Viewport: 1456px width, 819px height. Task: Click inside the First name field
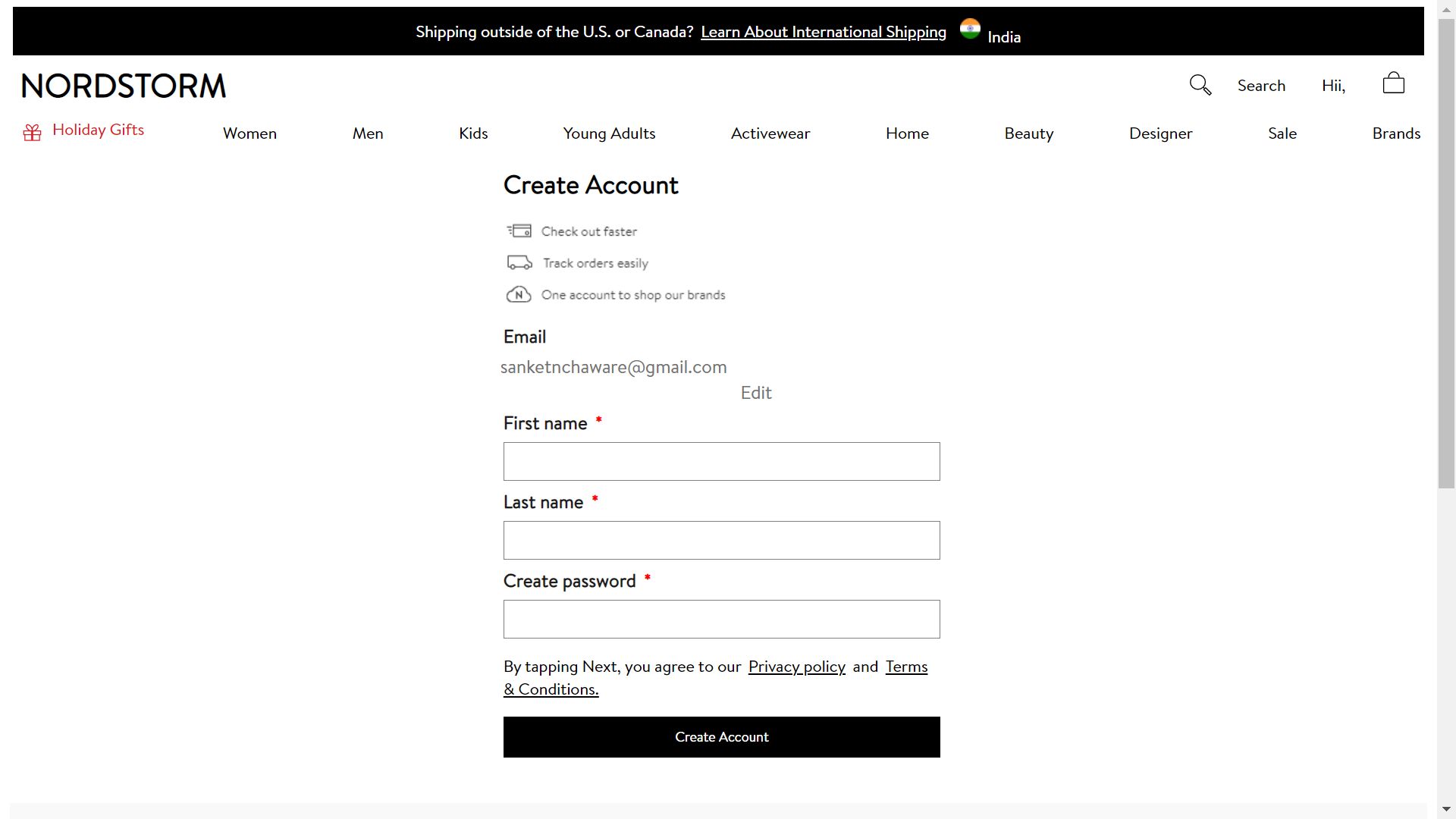click(x=720, y=461)
